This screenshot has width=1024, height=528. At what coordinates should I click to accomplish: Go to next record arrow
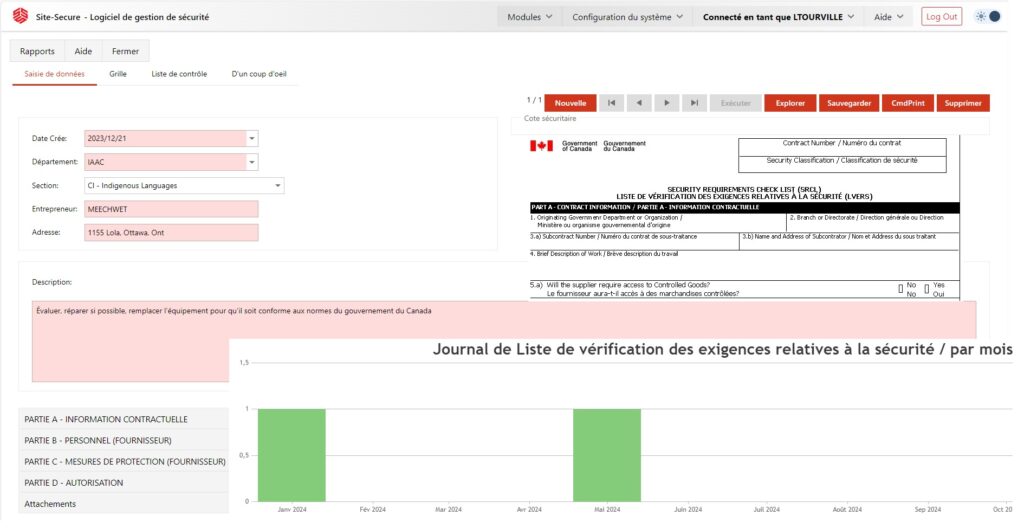pos(666,103)
